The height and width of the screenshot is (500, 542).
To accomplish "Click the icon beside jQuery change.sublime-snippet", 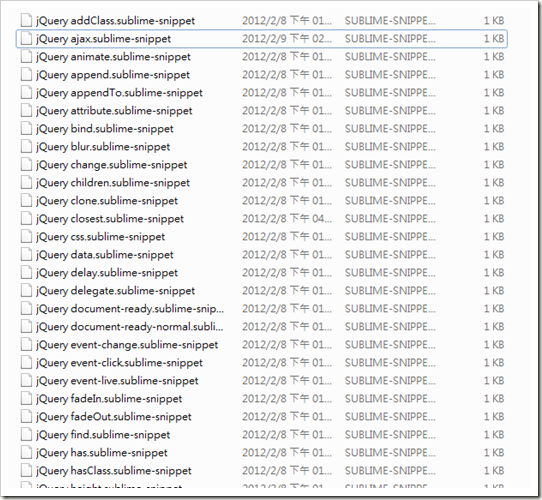I will point(27,164).
